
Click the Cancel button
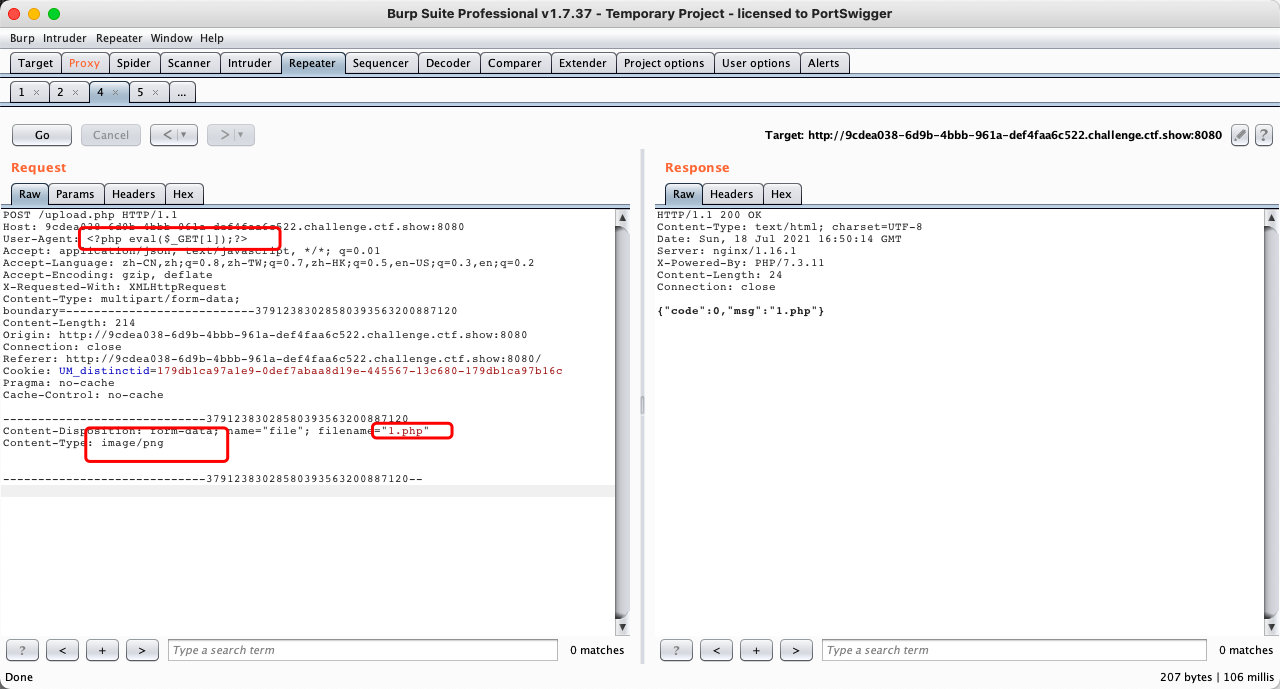(x=111, y=135)
